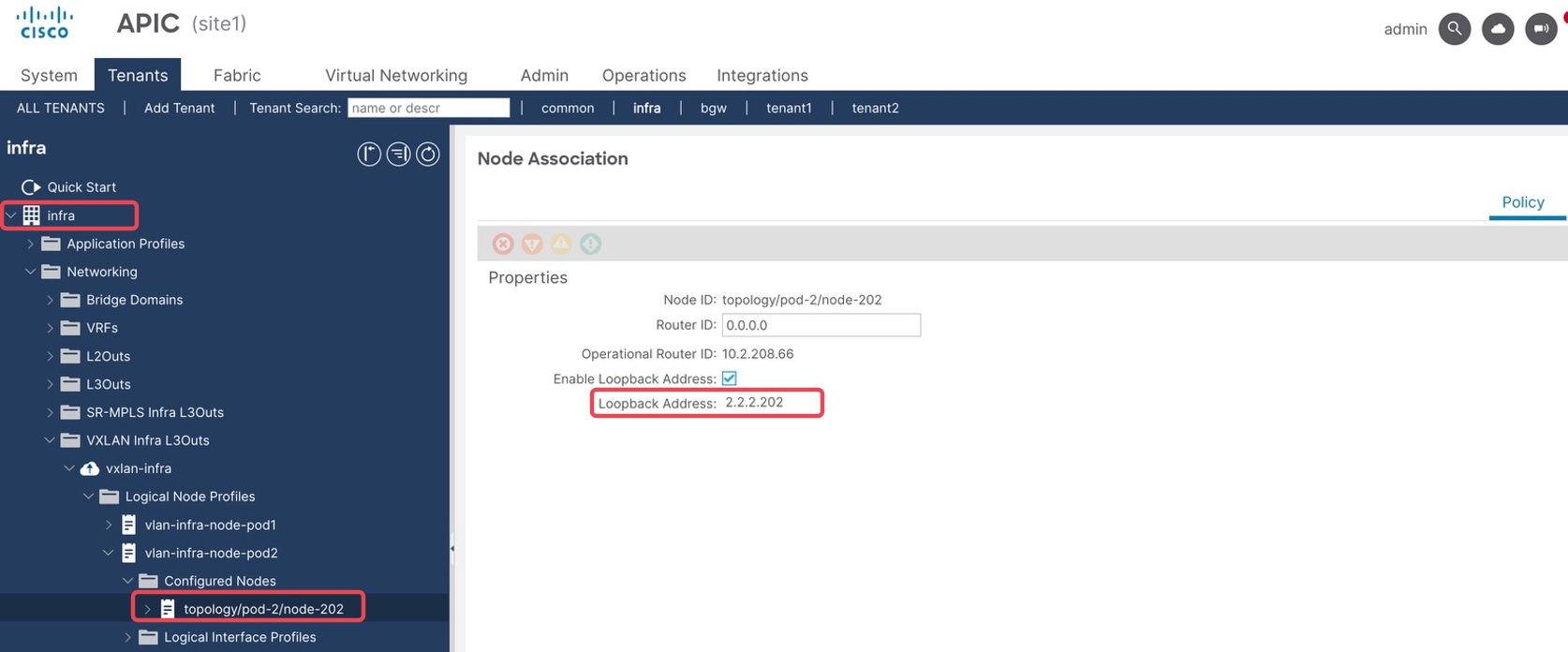Click the L3Outs folder icon

[x=70, y=384]
